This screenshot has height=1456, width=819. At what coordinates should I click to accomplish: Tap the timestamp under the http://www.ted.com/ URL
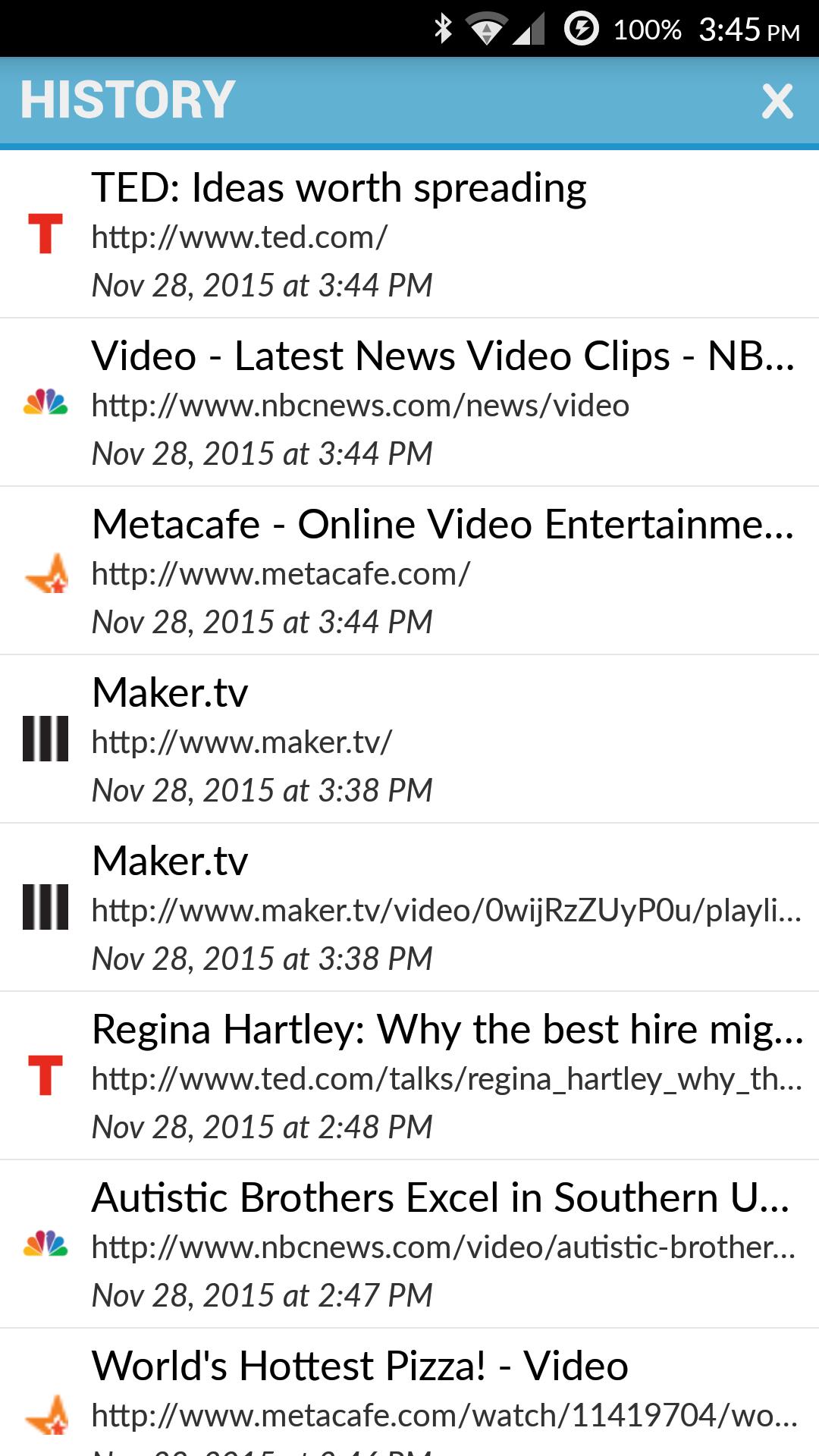(x=262, y=286)
